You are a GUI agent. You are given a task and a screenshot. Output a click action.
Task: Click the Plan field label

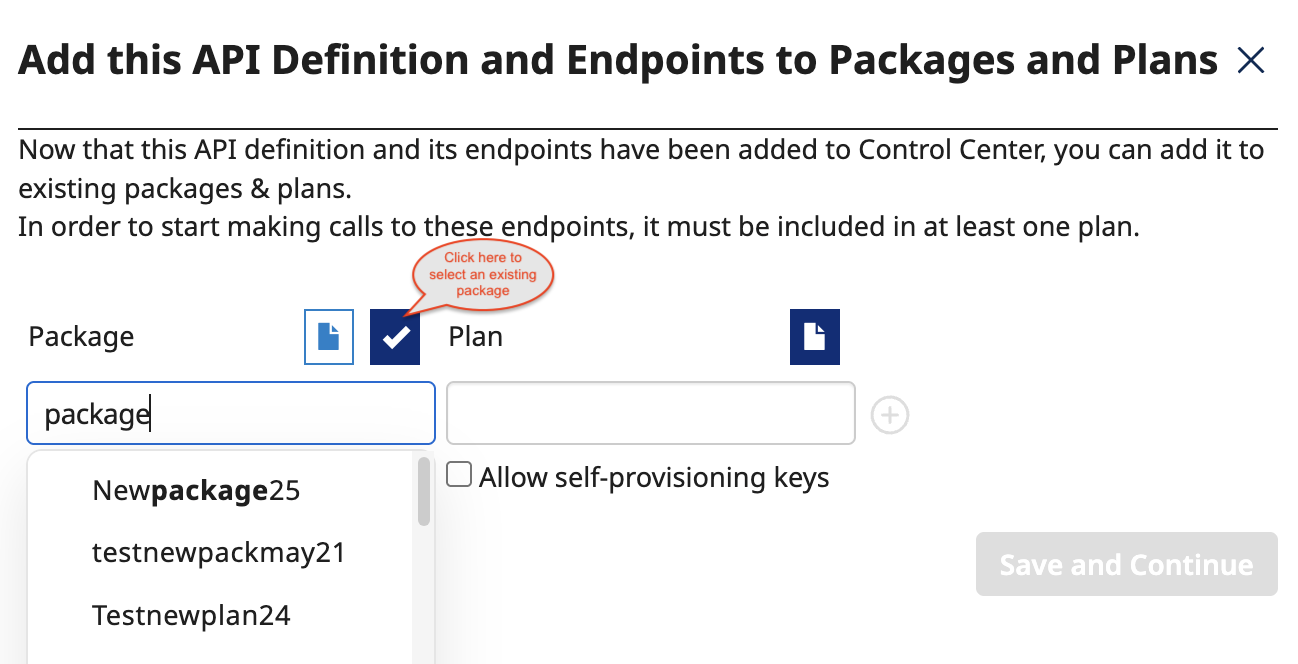click(x=475, y=337)
